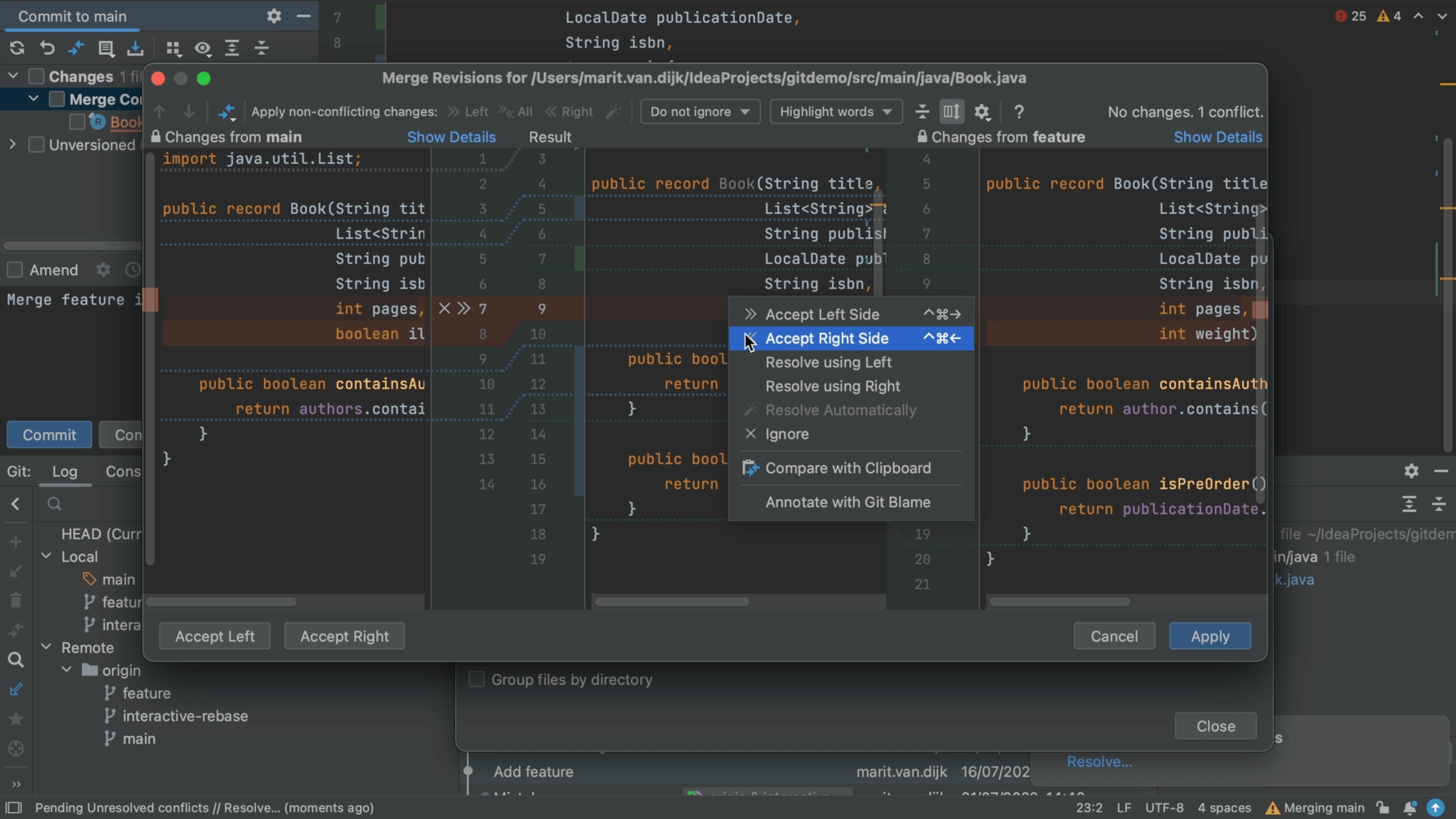Click the Apply non-conflicting changes left arrow icon
This screenshot has height=819, width=1456.
452,111
